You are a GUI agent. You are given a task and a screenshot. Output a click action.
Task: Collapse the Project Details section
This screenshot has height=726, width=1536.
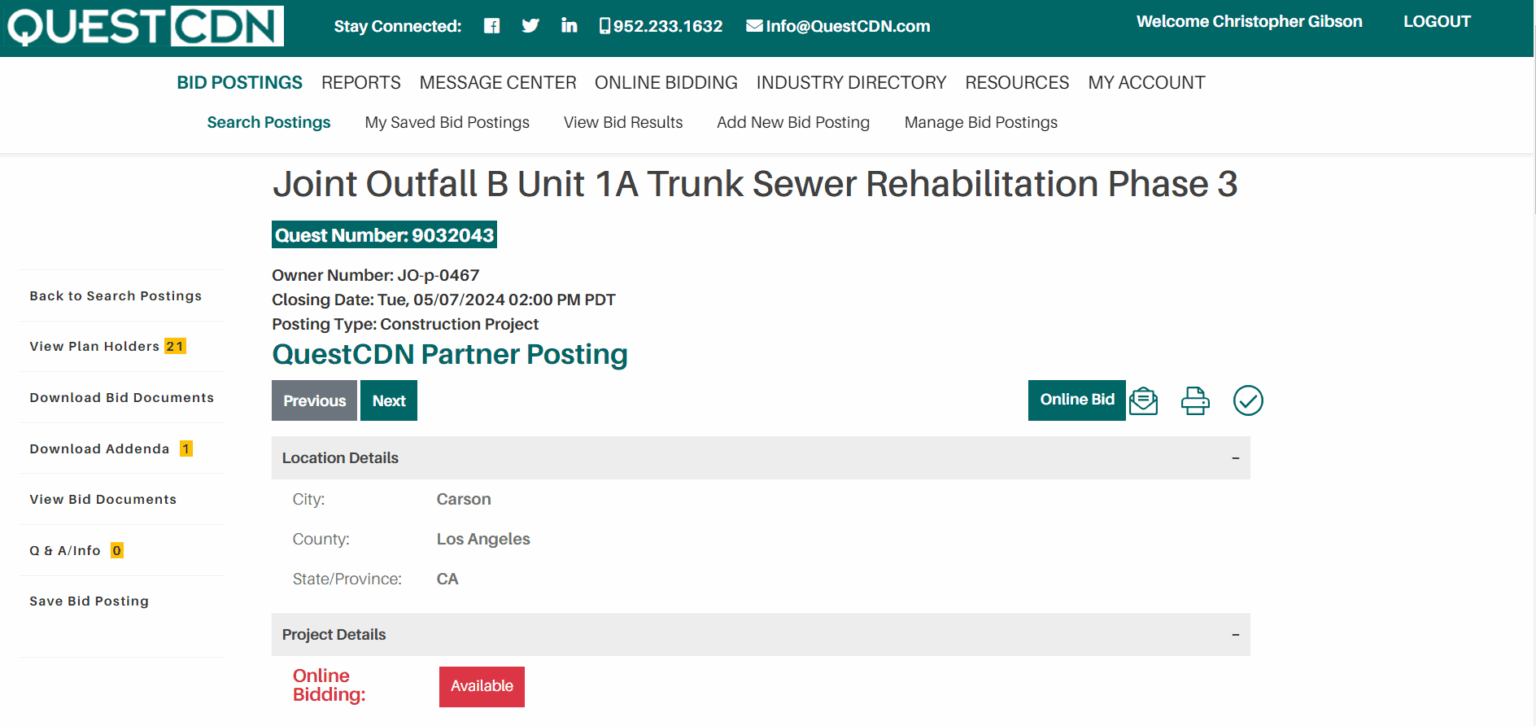point(1235,635)
